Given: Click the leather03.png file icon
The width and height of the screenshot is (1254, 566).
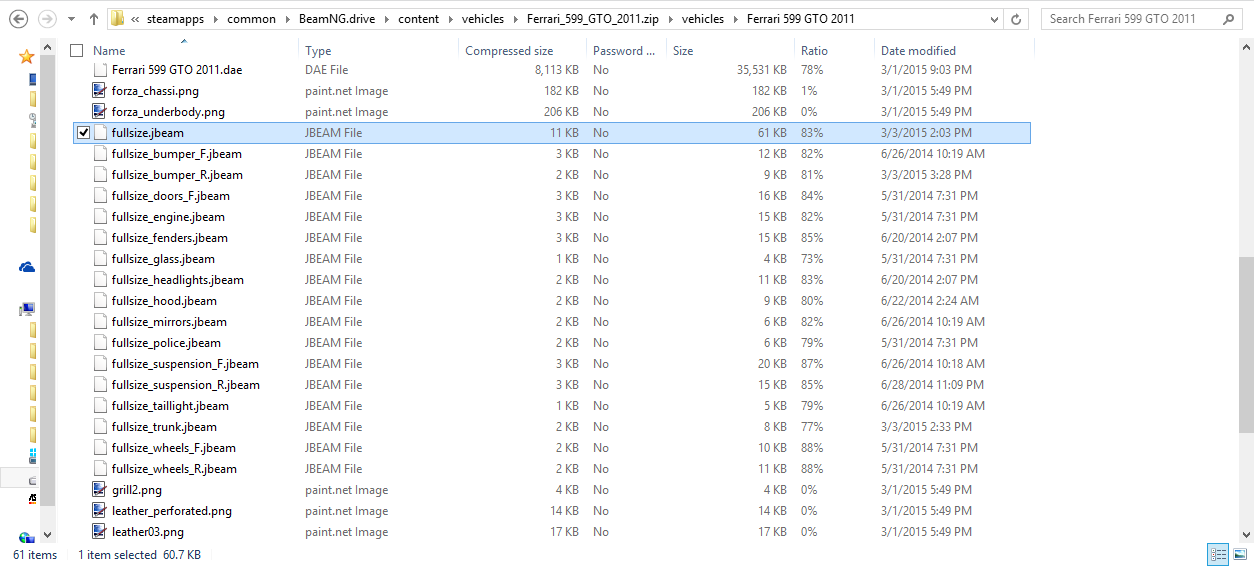Looking at the screenshot, I should [x=99, y=532].
